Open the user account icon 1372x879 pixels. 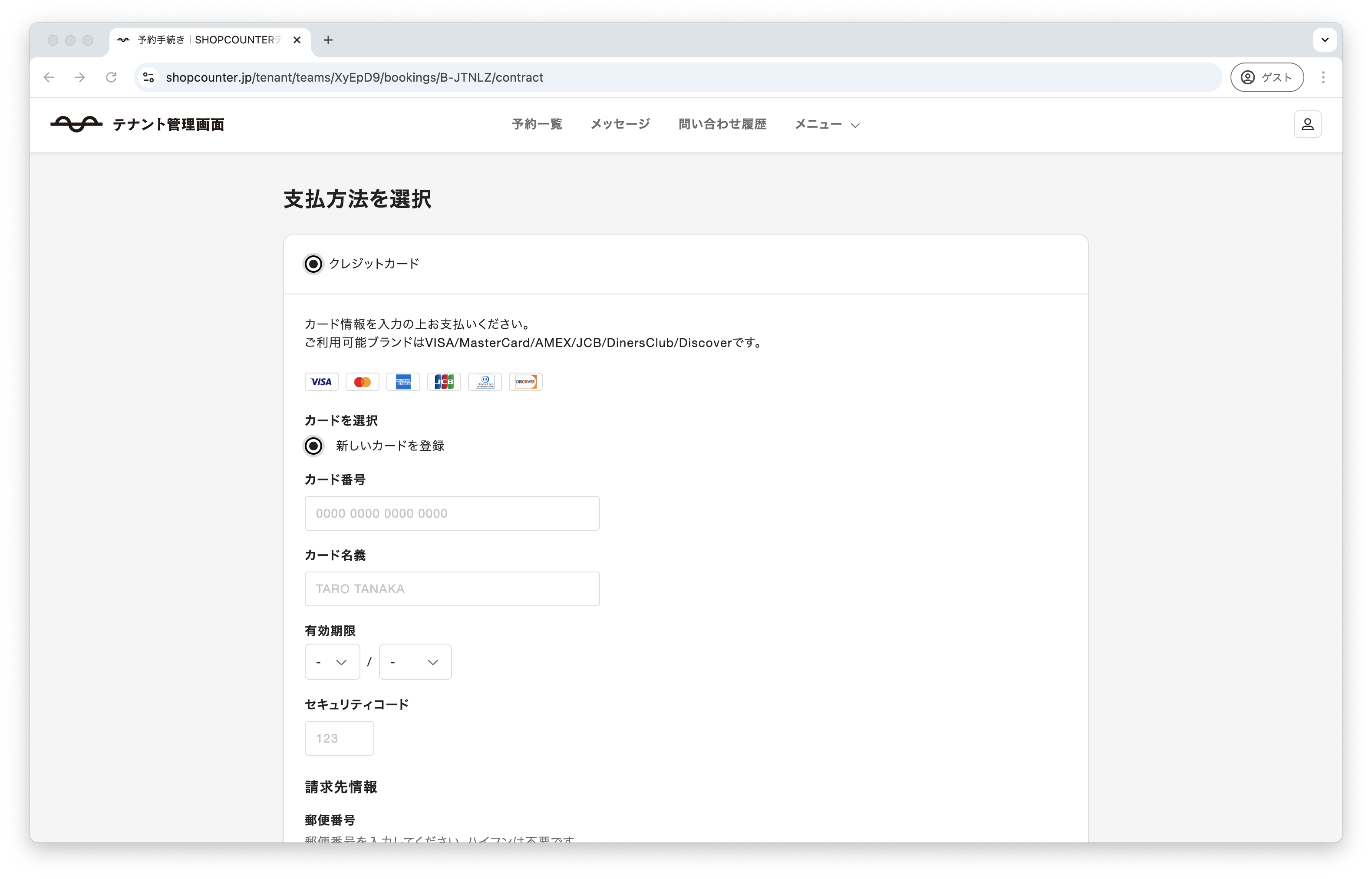[1307, 125]
